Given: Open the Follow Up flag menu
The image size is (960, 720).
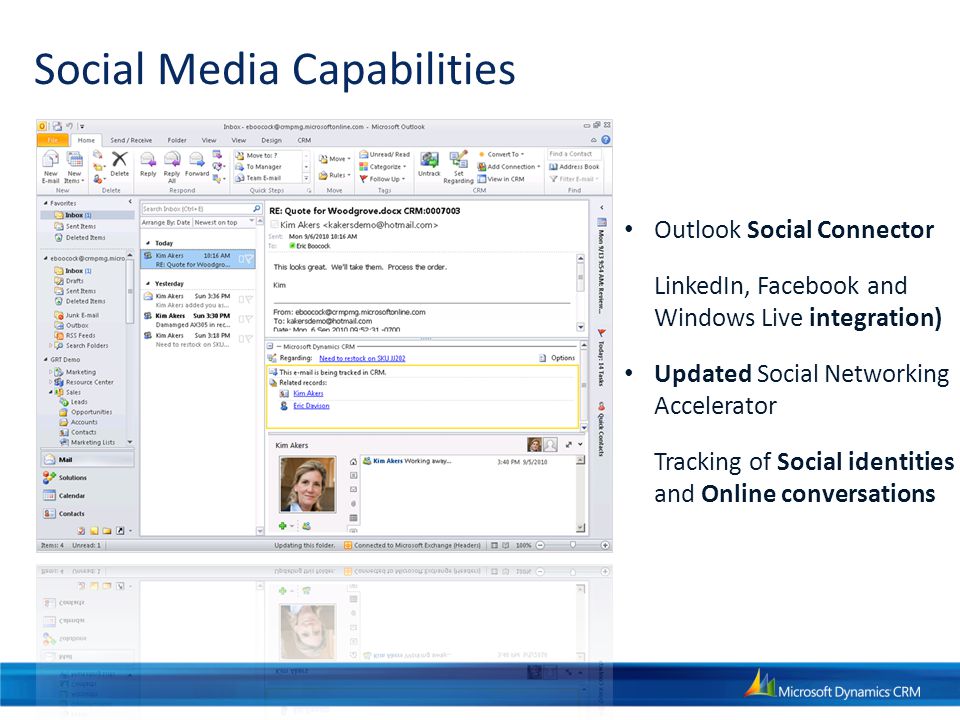Looking at the screenshot, I should 383,179.
